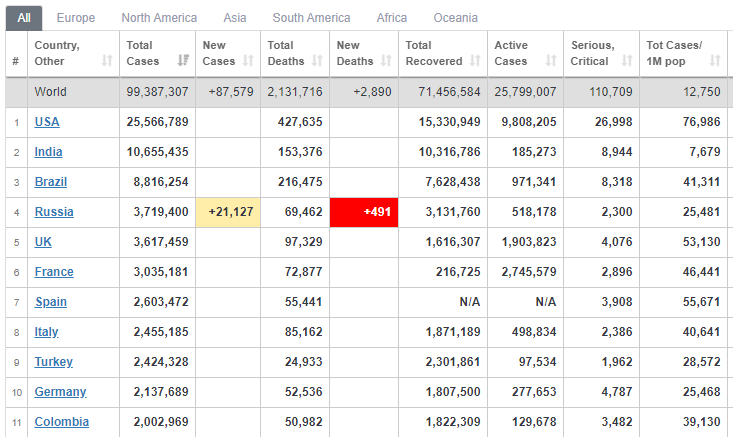Click World total cases 99,387,307

(x=158, y=92)
